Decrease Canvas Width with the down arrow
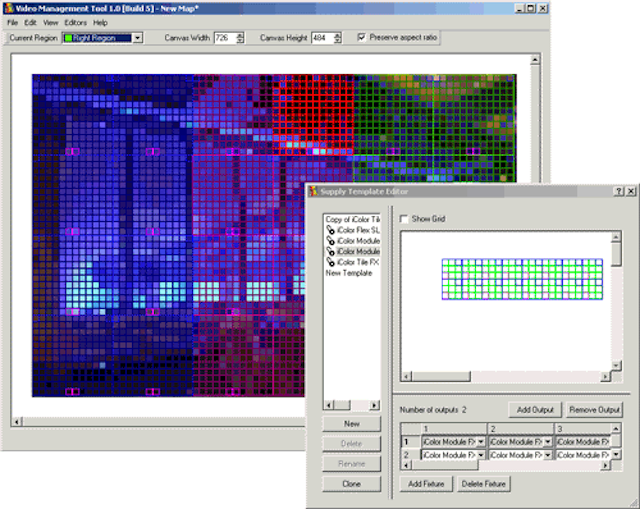640x509 pixels. [240, 40]
